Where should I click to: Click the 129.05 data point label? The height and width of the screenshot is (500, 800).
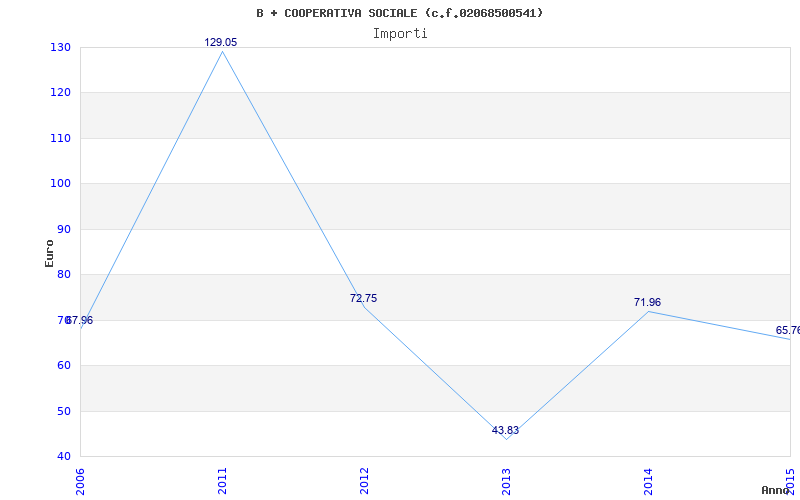click(x=221, y=42)
